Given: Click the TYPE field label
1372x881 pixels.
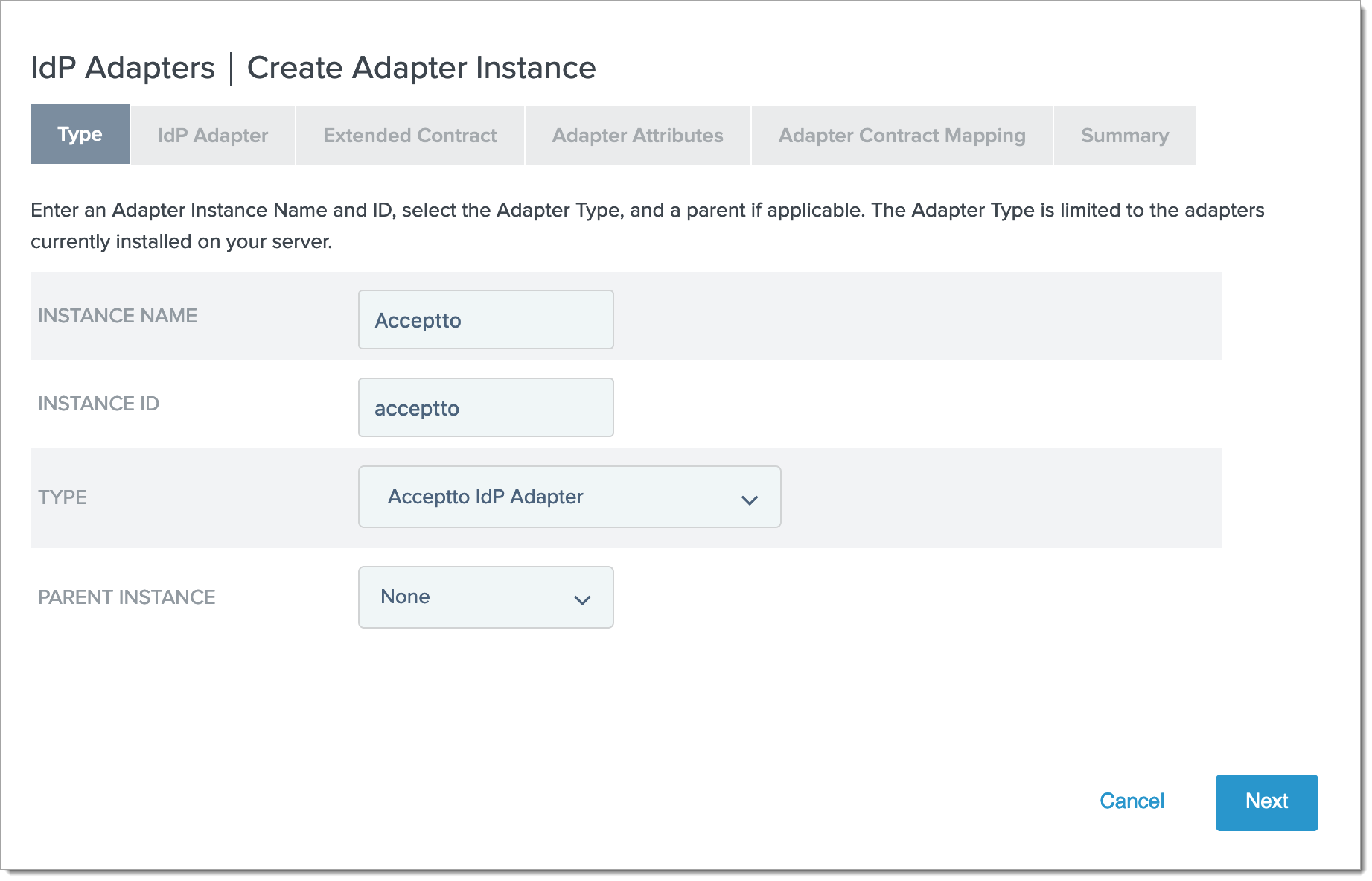Looking at the screenshot, I should (x=63, y=497).
